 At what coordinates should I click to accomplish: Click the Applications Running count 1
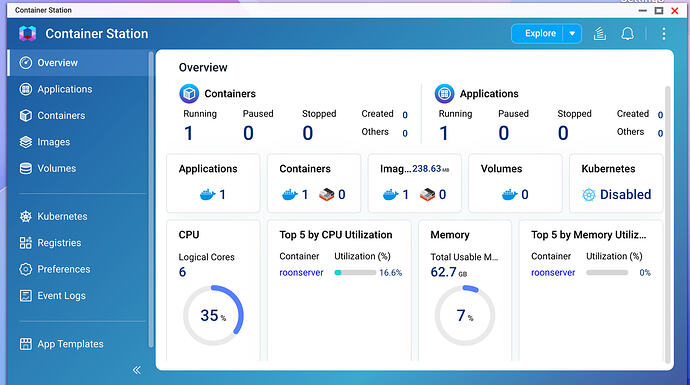coord(444,133)
